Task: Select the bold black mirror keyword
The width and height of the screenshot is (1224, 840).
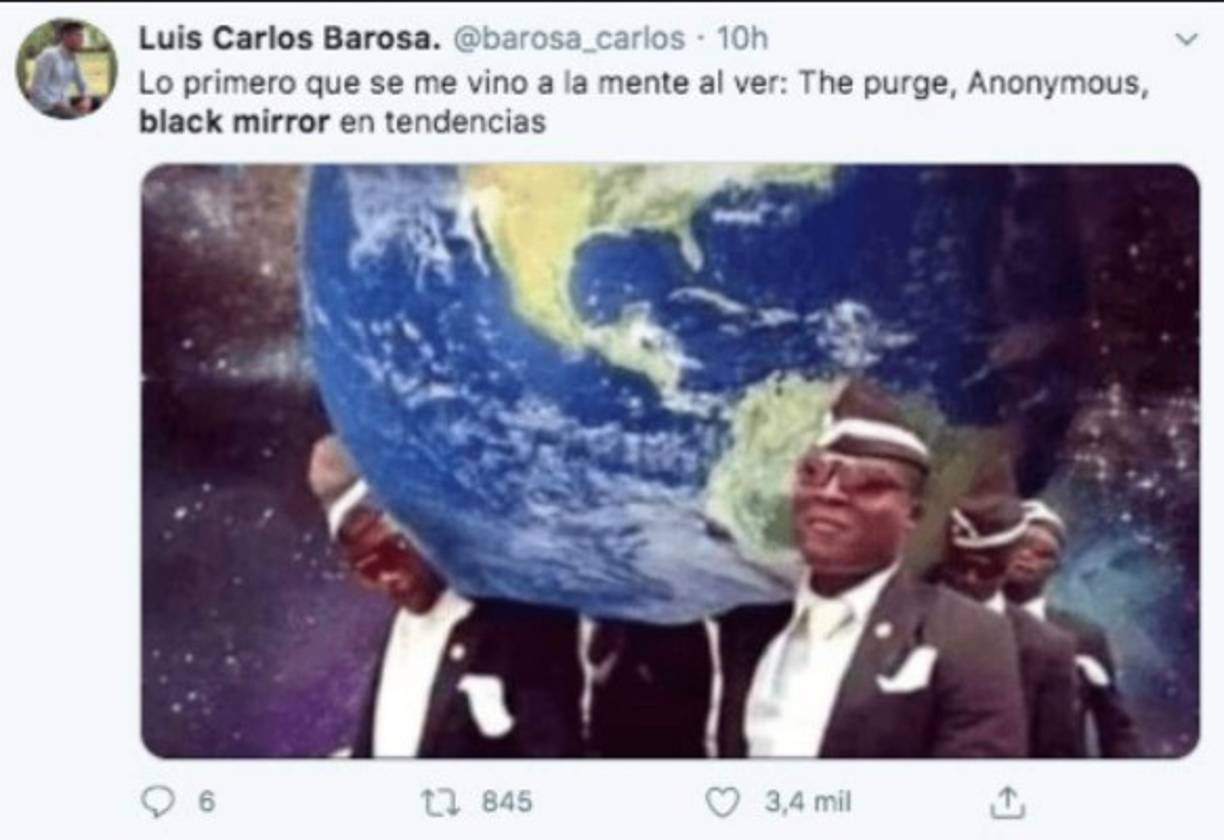Action: pos(233,122)
